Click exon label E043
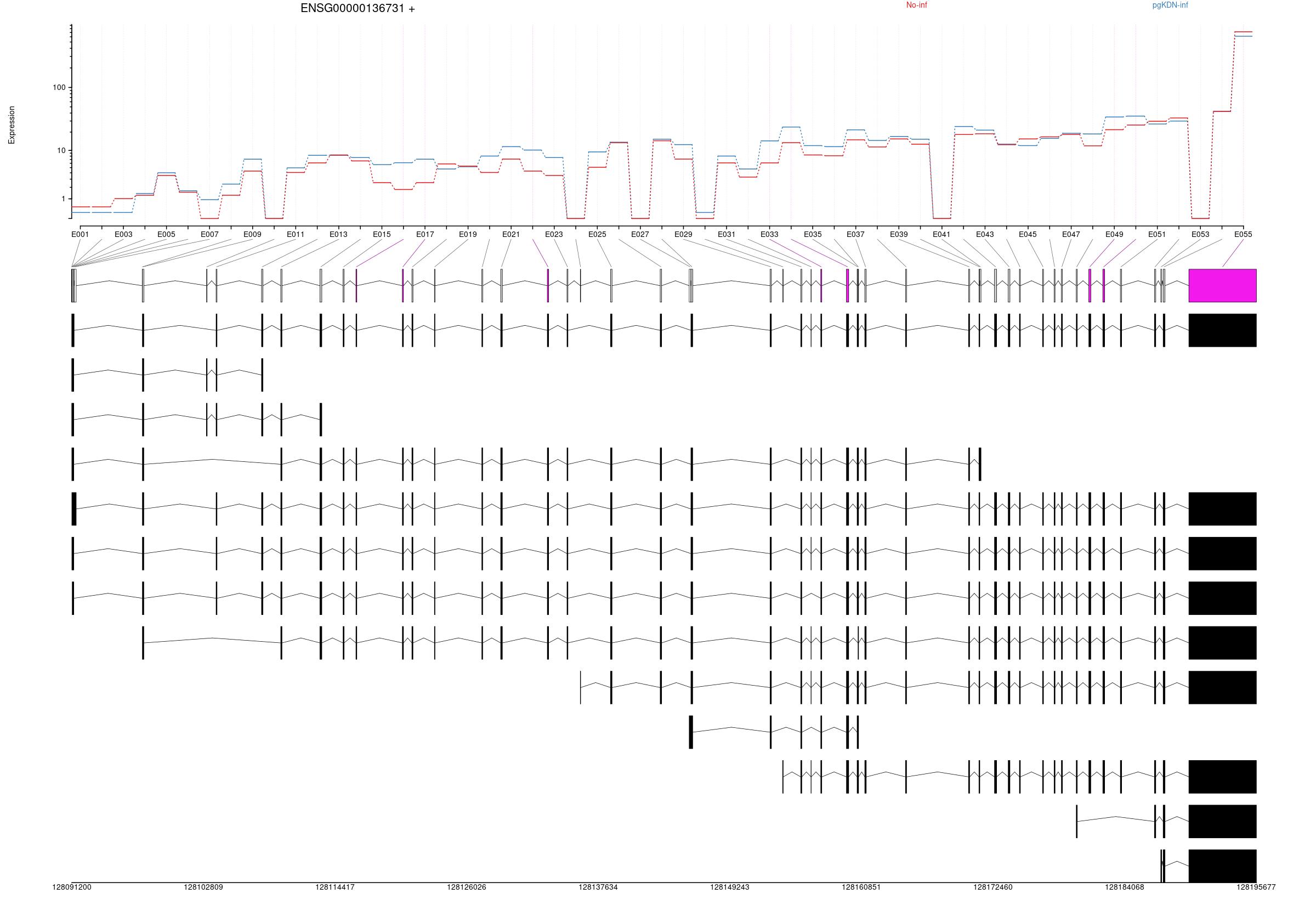This screenshot has height=899, width=1316. [x=985, y=234]
